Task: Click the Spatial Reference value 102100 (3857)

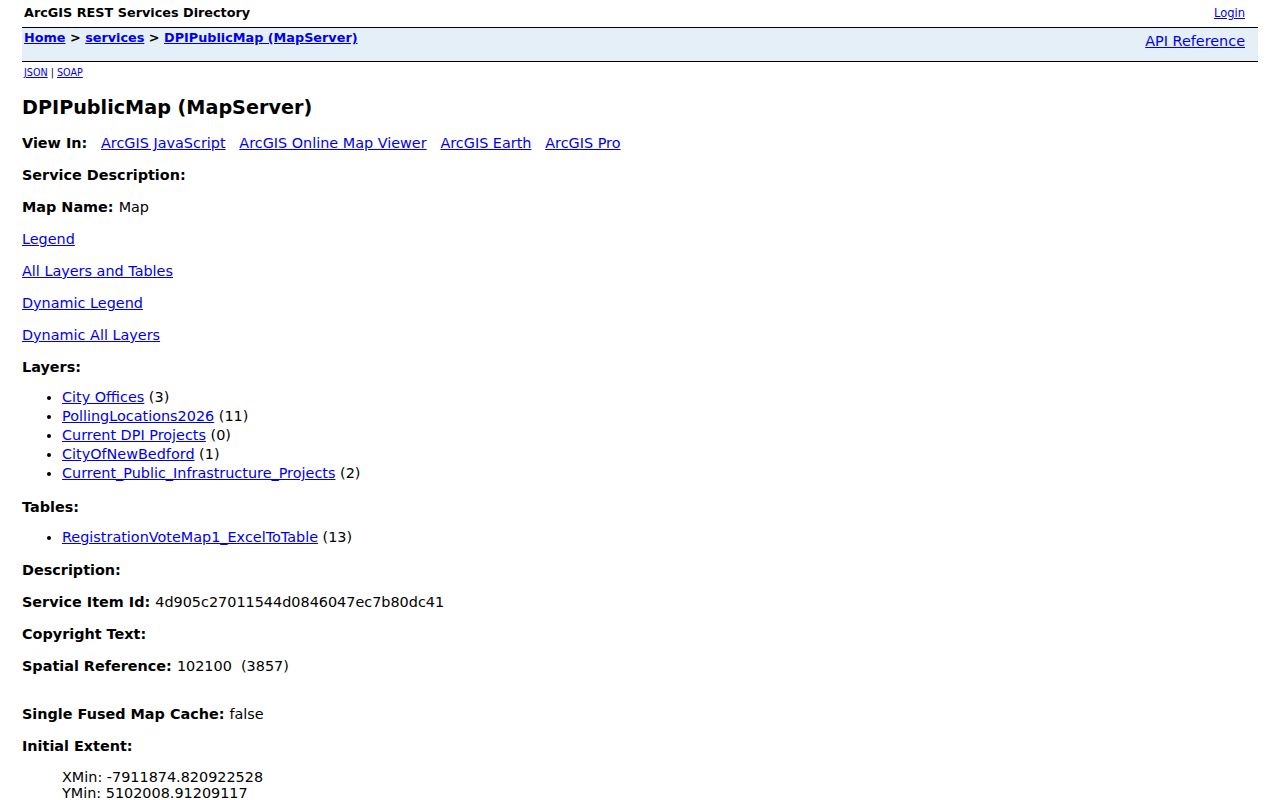Action: [x=233, y=666]
